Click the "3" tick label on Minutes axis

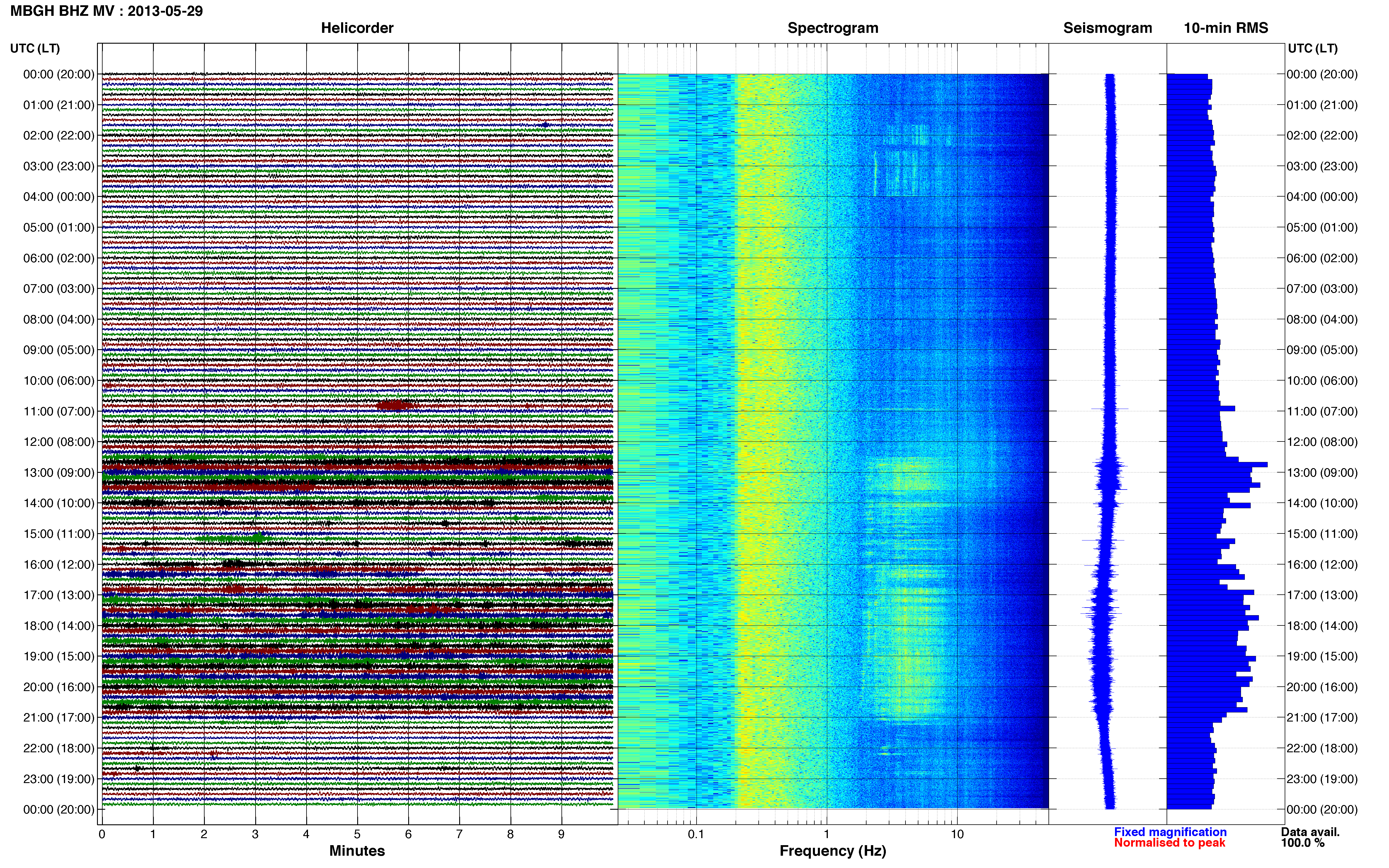pyautogui.click(x=255, y=834)
